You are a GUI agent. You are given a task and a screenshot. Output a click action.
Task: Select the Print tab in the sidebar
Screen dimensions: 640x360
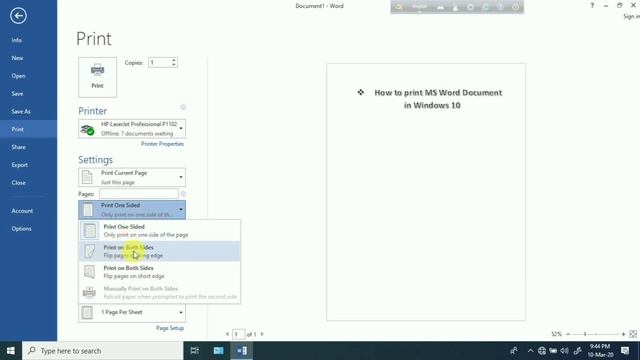click(29, 129)
